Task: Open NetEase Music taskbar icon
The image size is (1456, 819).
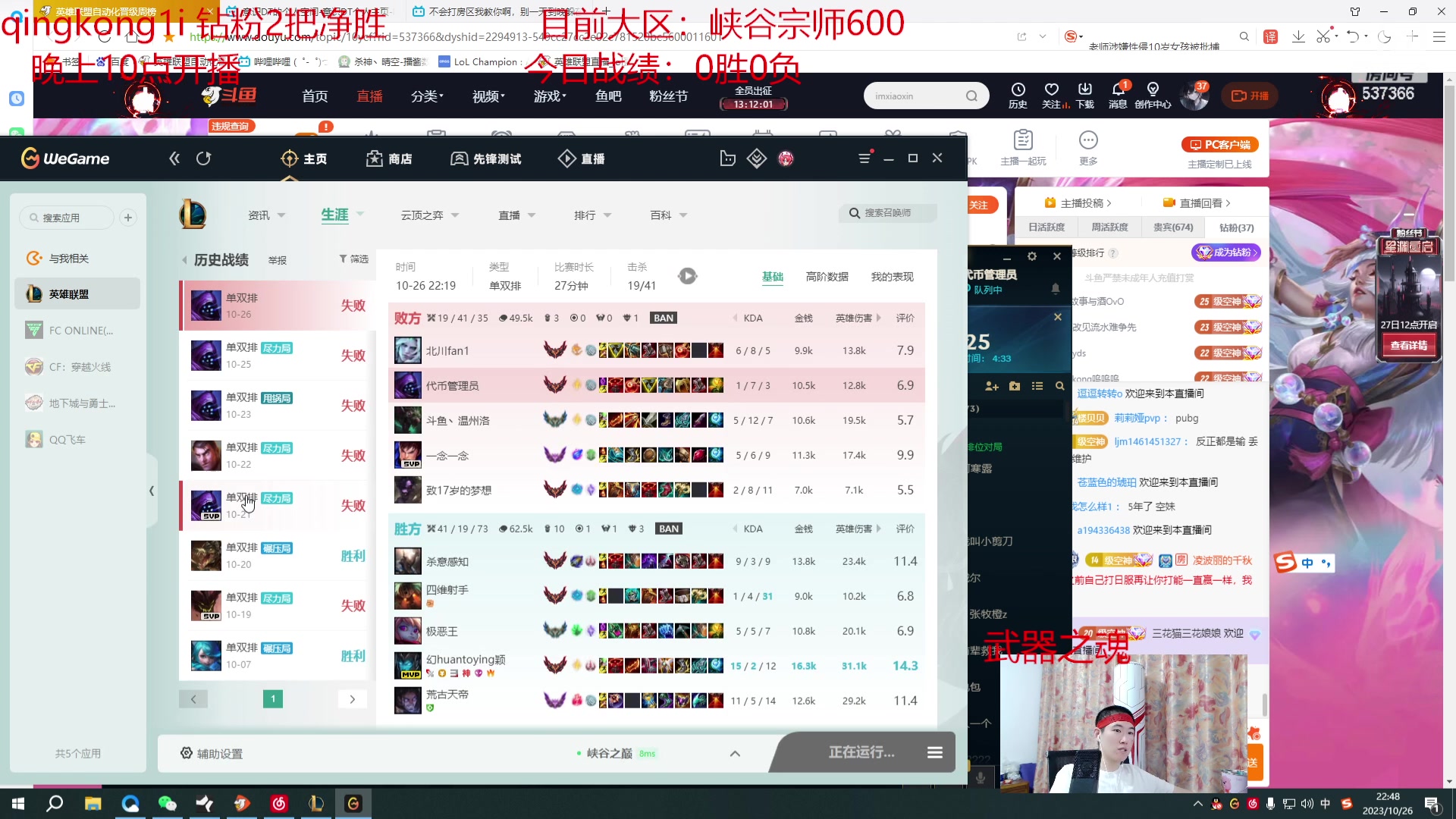Action: 279,803
